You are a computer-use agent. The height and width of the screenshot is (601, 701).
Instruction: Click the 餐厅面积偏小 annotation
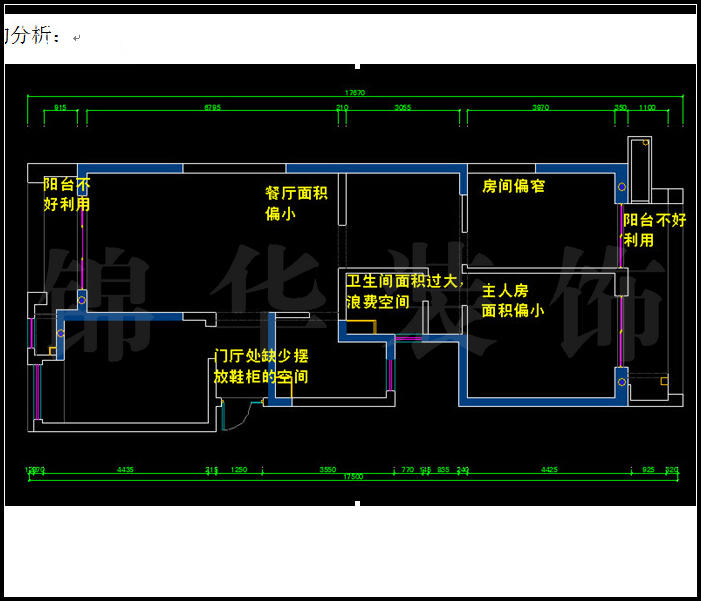click(296, 203)
